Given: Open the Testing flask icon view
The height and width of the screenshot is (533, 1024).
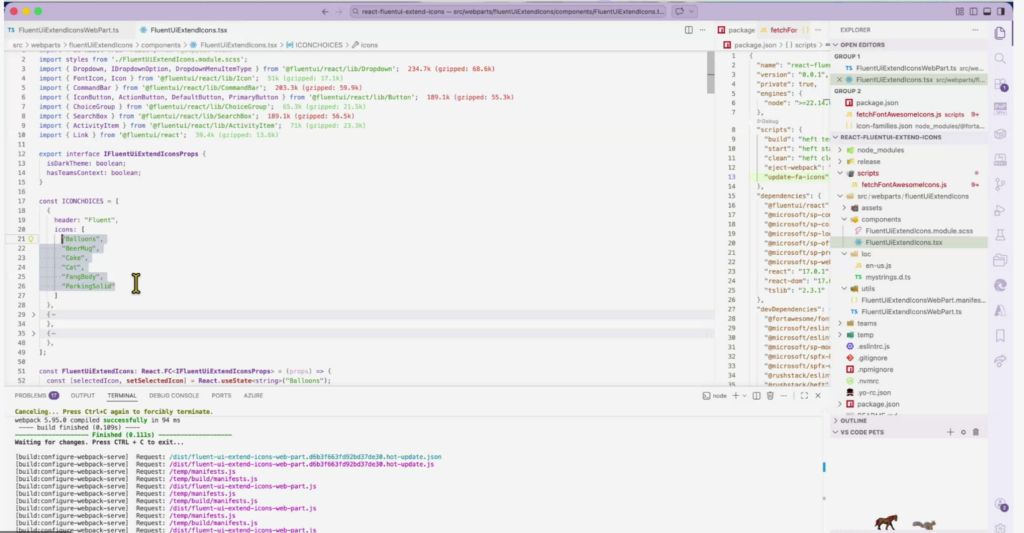Looking at the screenshot, I should [x=1000, y=235].
